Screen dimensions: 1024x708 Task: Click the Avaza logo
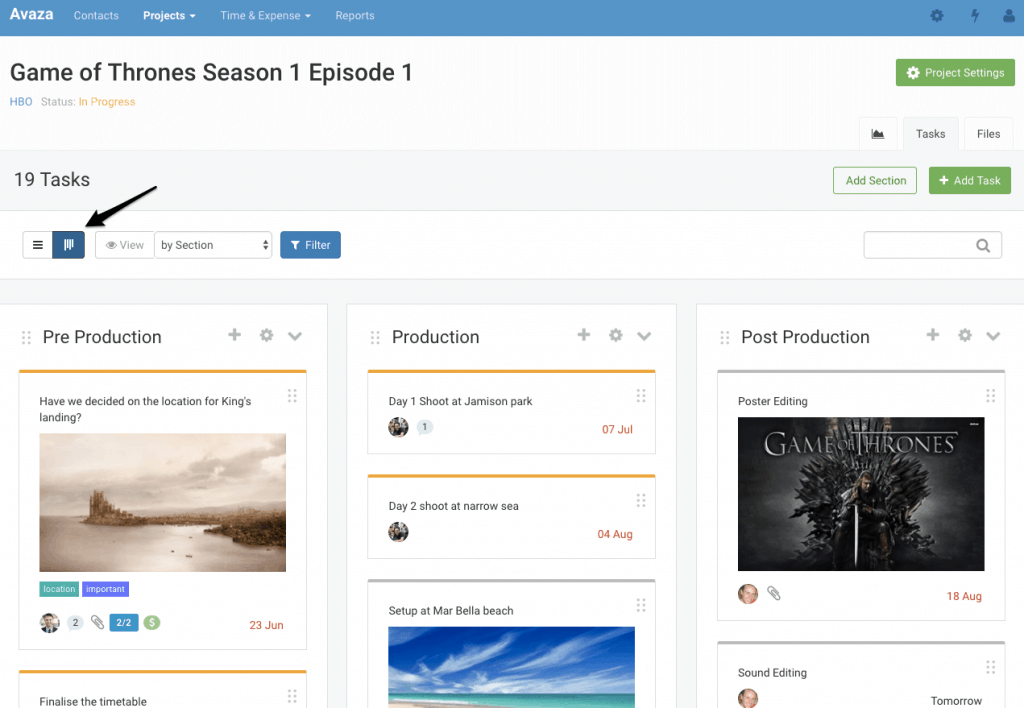[x=31, y=14]
